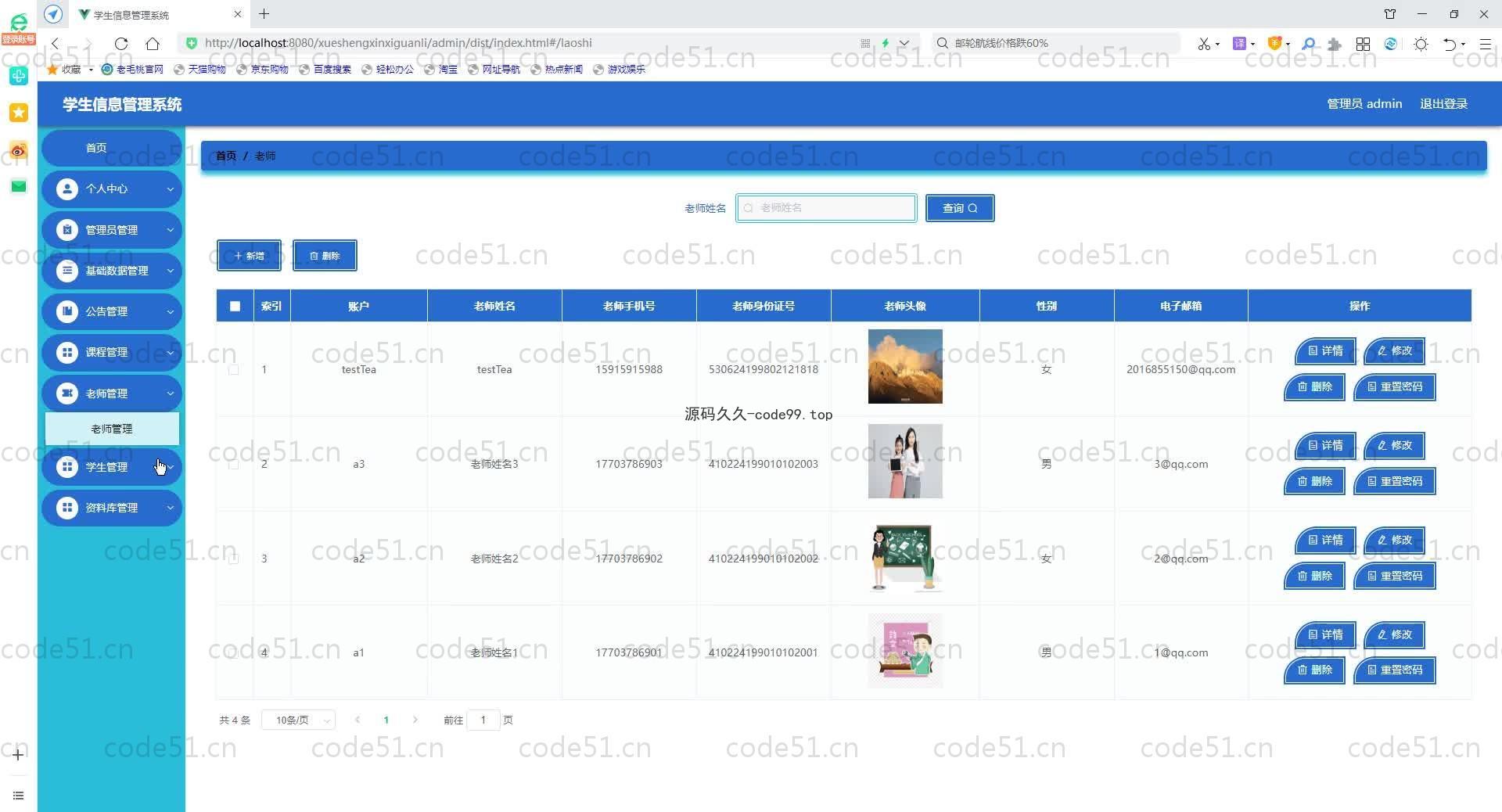Expand the 个人中心 menu chevron
Viewport: 1502px width, 812px height.
pyautogui.click(x=170, y=189)
